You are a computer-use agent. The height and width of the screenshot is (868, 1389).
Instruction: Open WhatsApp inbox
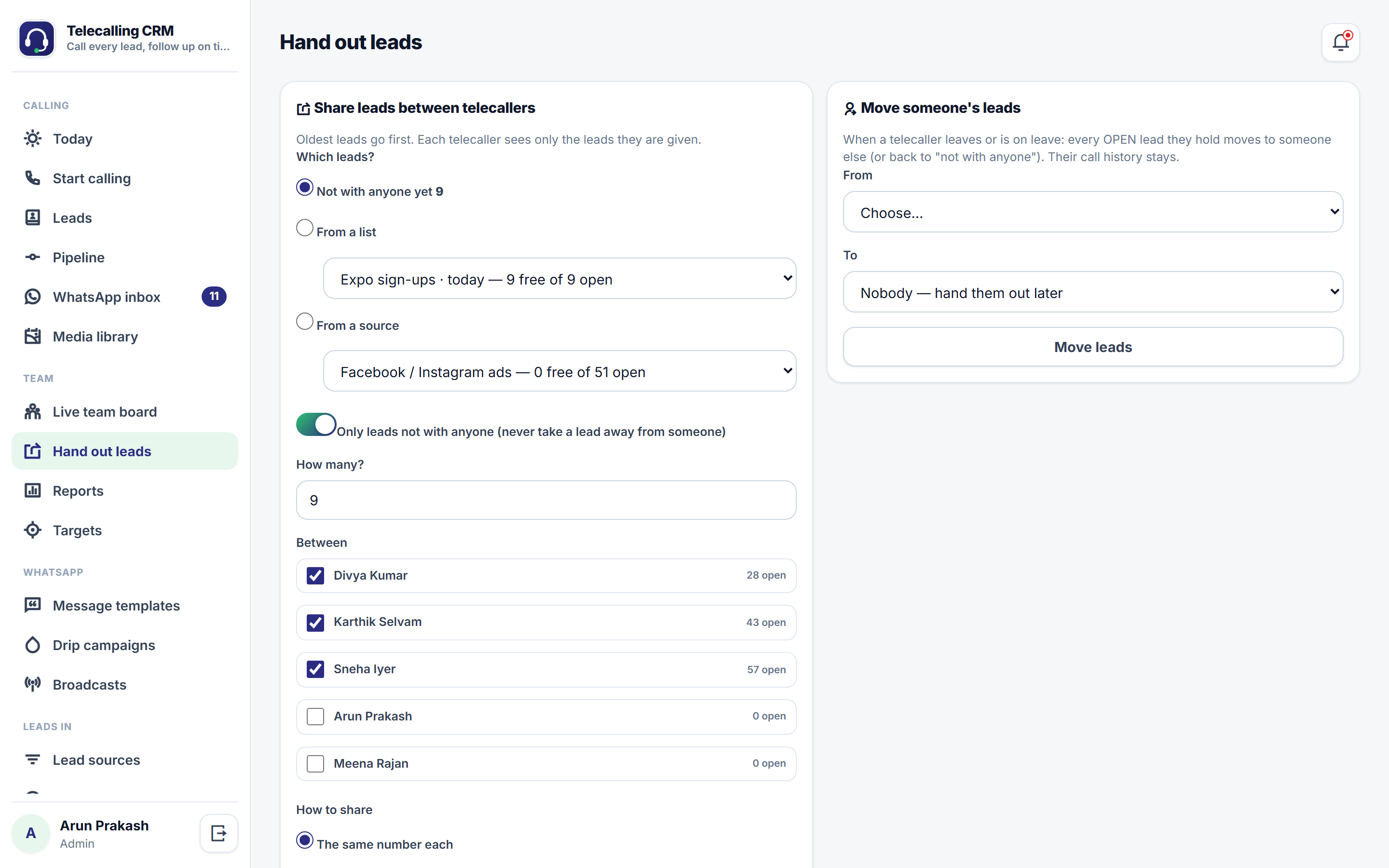click(x=124, y=297)
